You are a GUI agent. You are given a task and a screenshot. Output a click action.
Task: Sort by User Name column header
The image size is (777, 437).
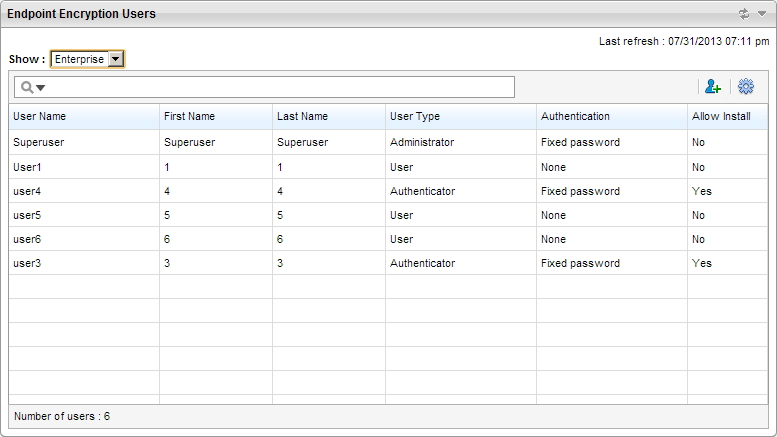pos(39,117)
